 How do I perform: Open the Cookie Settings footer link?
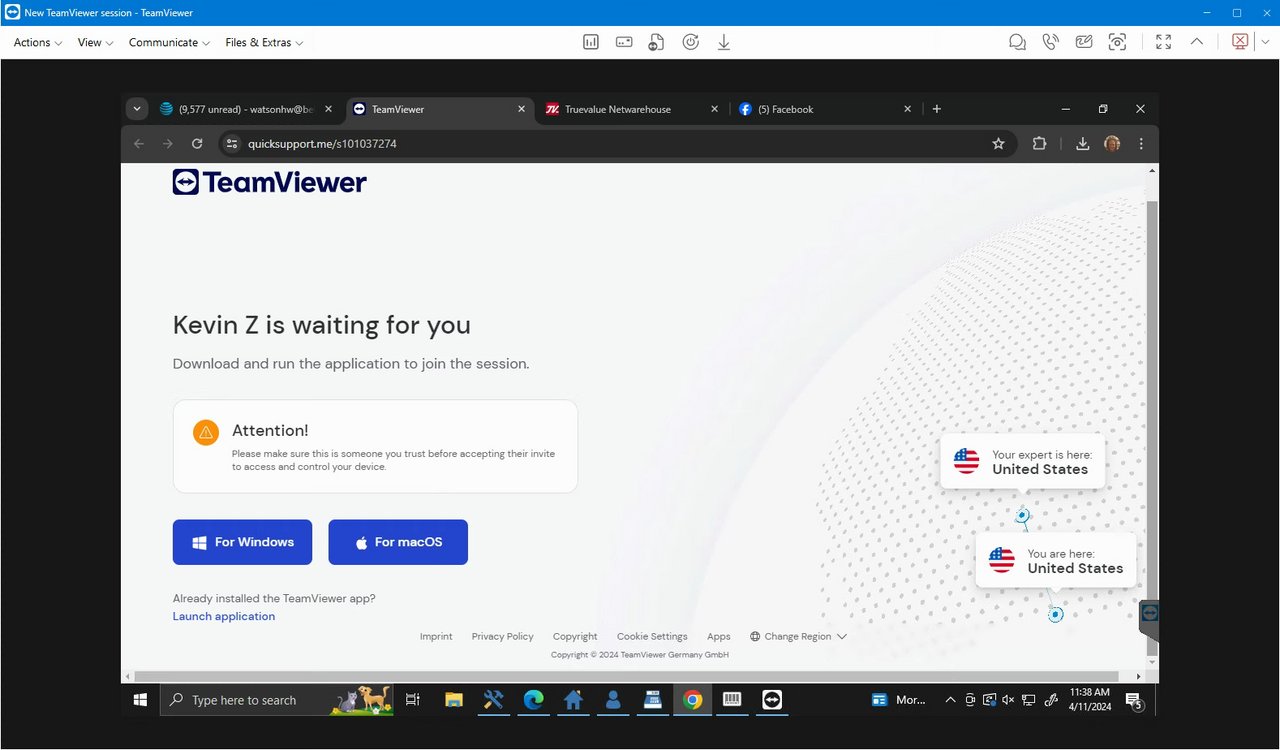tap(652, 636)
